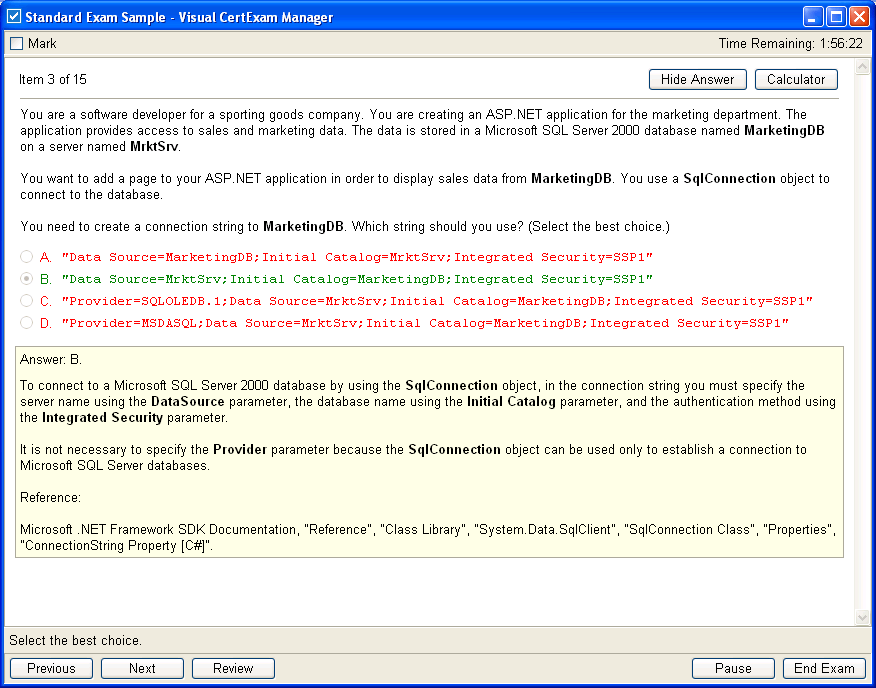Click the Time Remaining display

791,44
